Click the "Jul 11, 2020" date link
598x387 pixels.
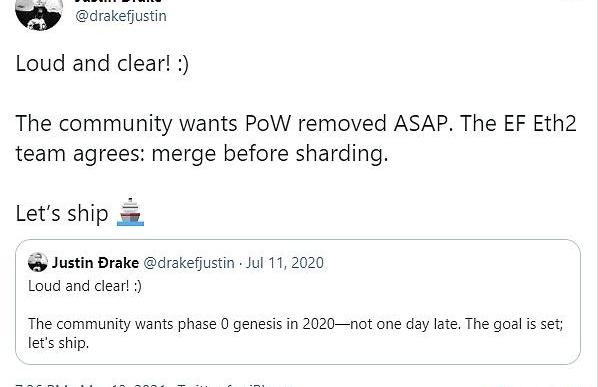coord(285,263)
